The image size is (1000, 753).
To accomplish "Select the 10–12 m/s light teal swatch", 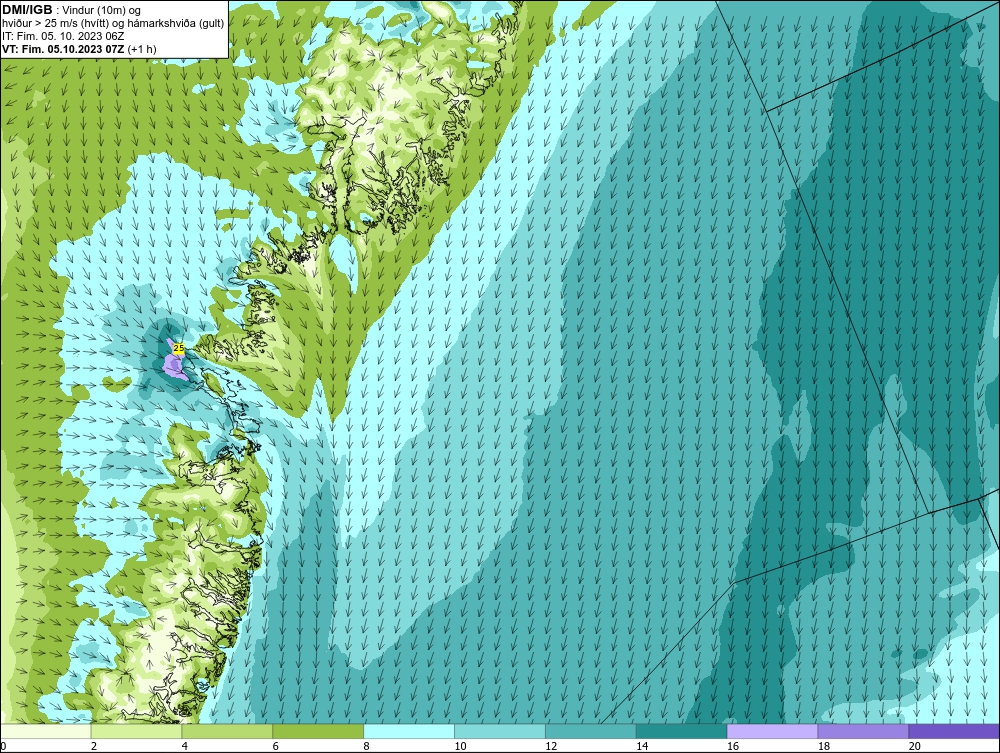I will tap(500, 731).
